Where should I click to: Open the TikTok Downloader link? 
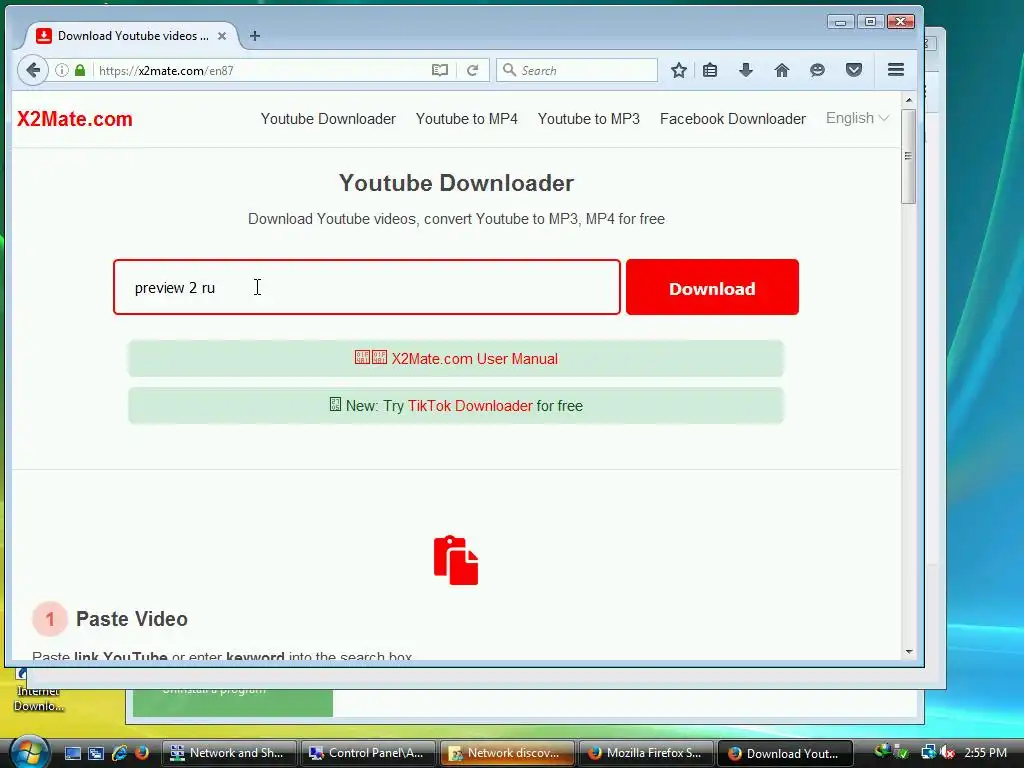(x=470, y=406)
